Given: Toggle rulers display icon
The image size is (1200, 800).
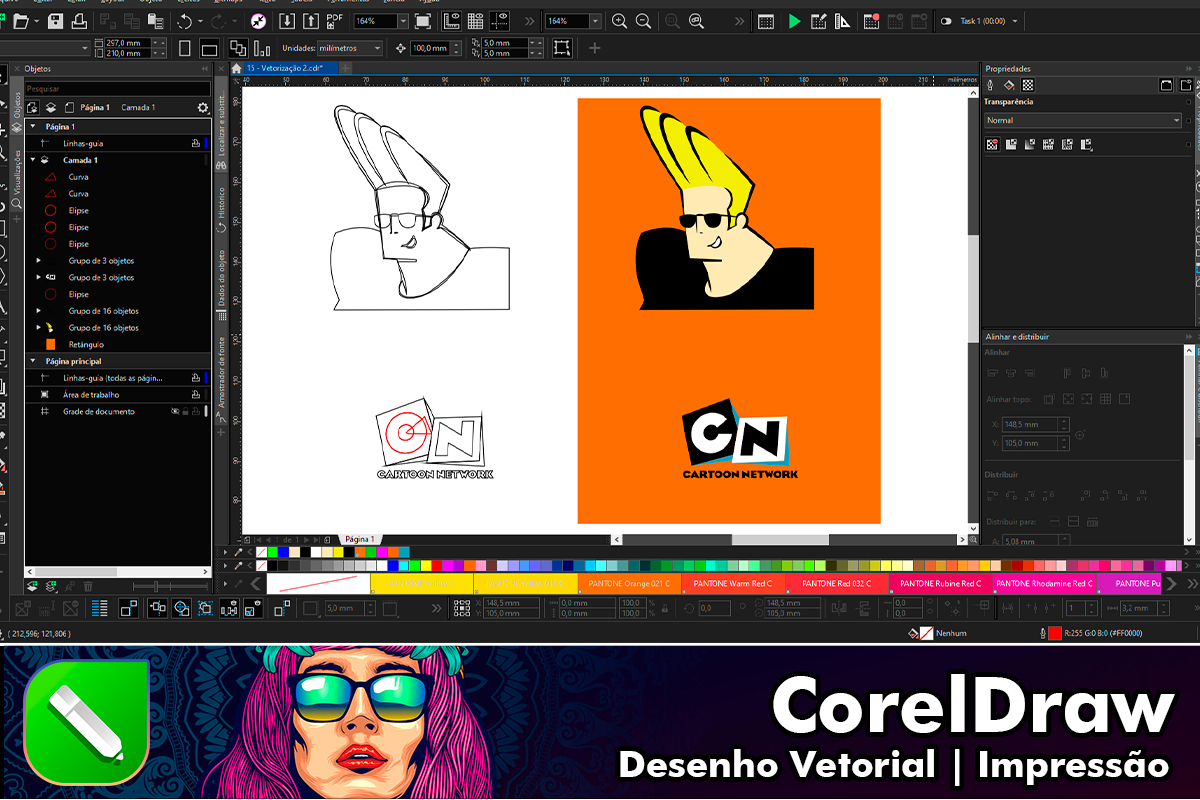Looking at the screenshot, I should [x=451, y=21].
